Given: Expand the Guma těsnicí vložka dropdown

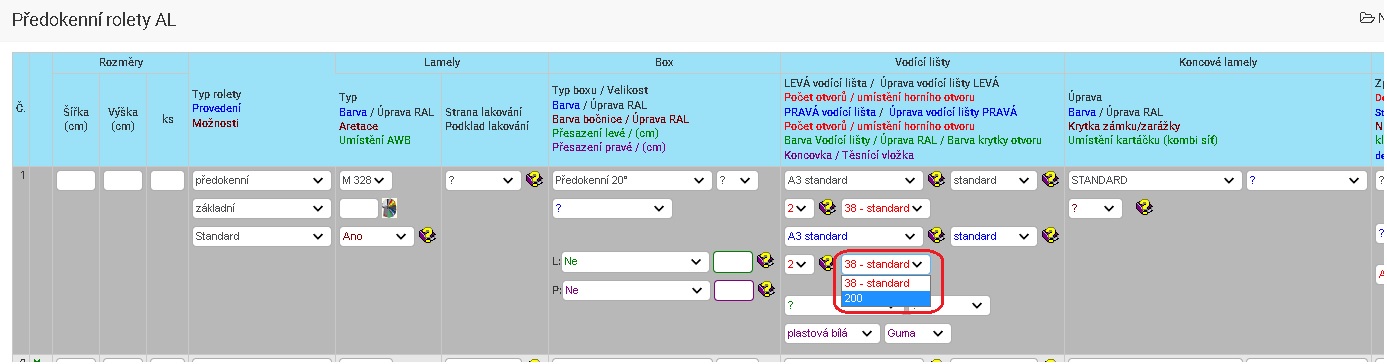Looking at the screenshot, I should click(917, 333).
